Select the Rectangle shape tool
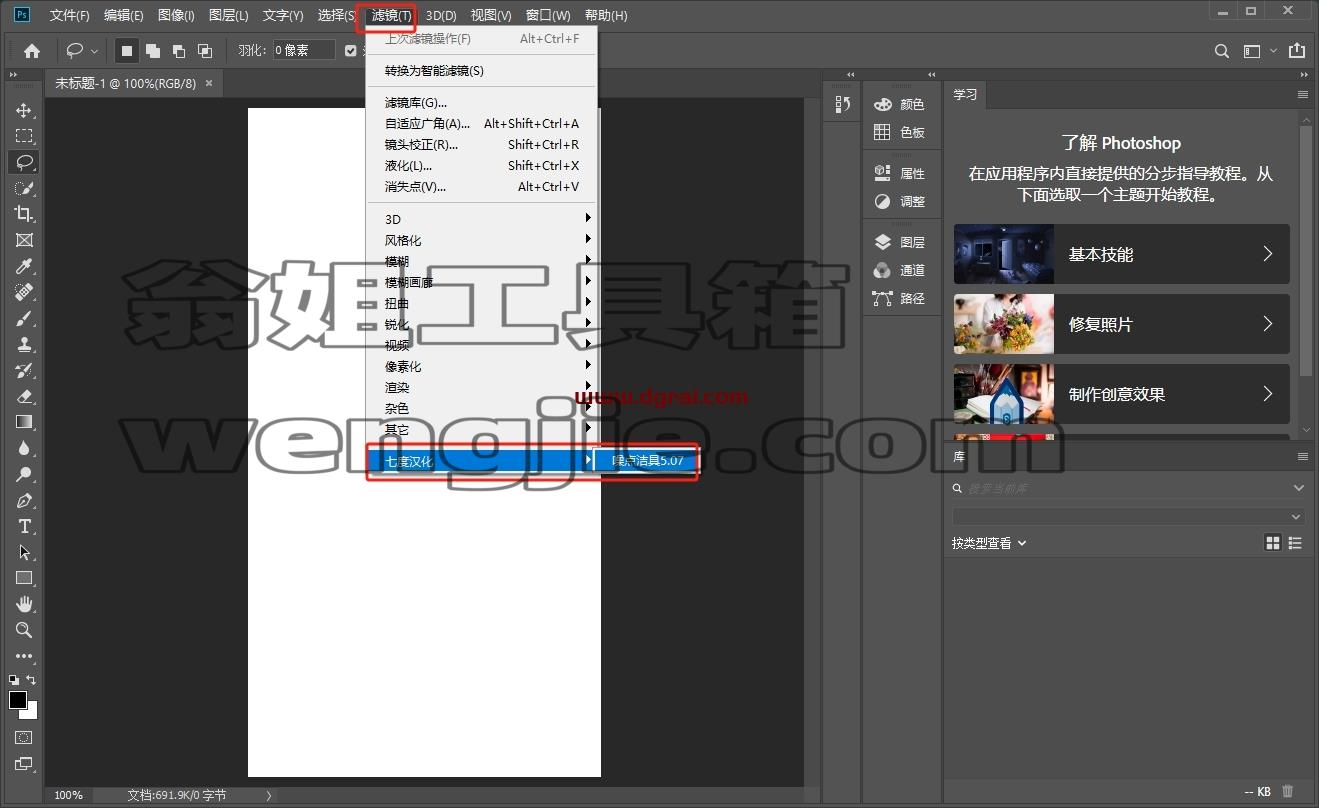The image size is (1319, 808). click(x=24, y=578)
